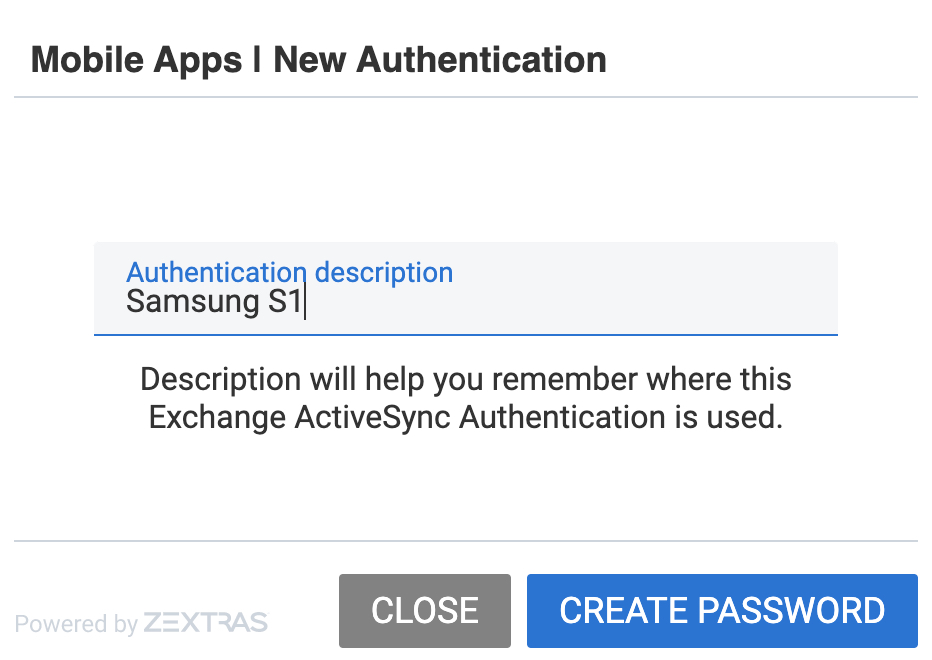Viewport: 932px width, 660px height.
Task: Click the divider line below the dialog title
Action: click(465, 97)
